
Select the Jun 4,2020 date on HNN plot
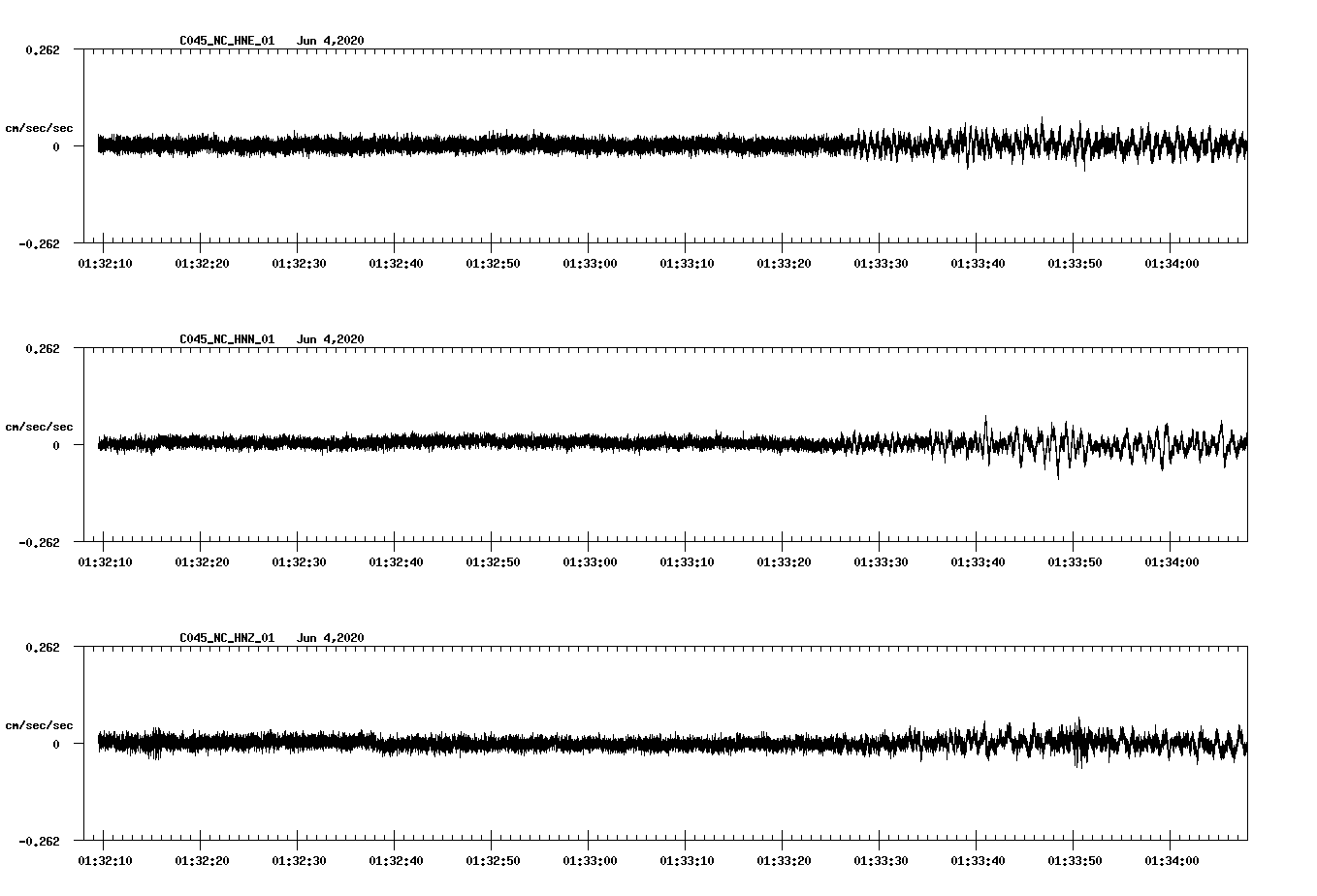[331, 339]
